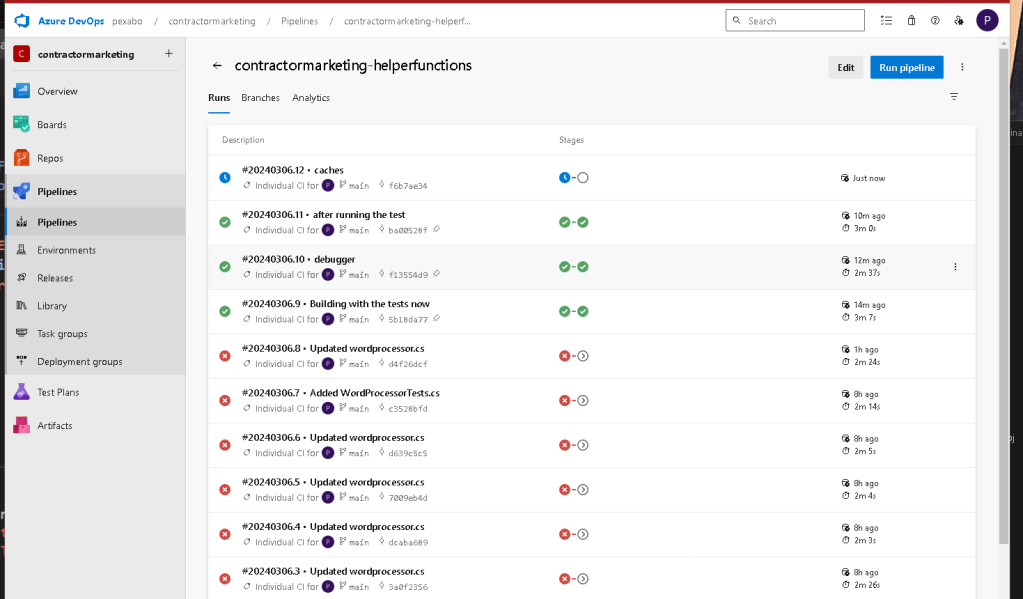Click the Description column header

pyautogui.click(x=243, y=140)
